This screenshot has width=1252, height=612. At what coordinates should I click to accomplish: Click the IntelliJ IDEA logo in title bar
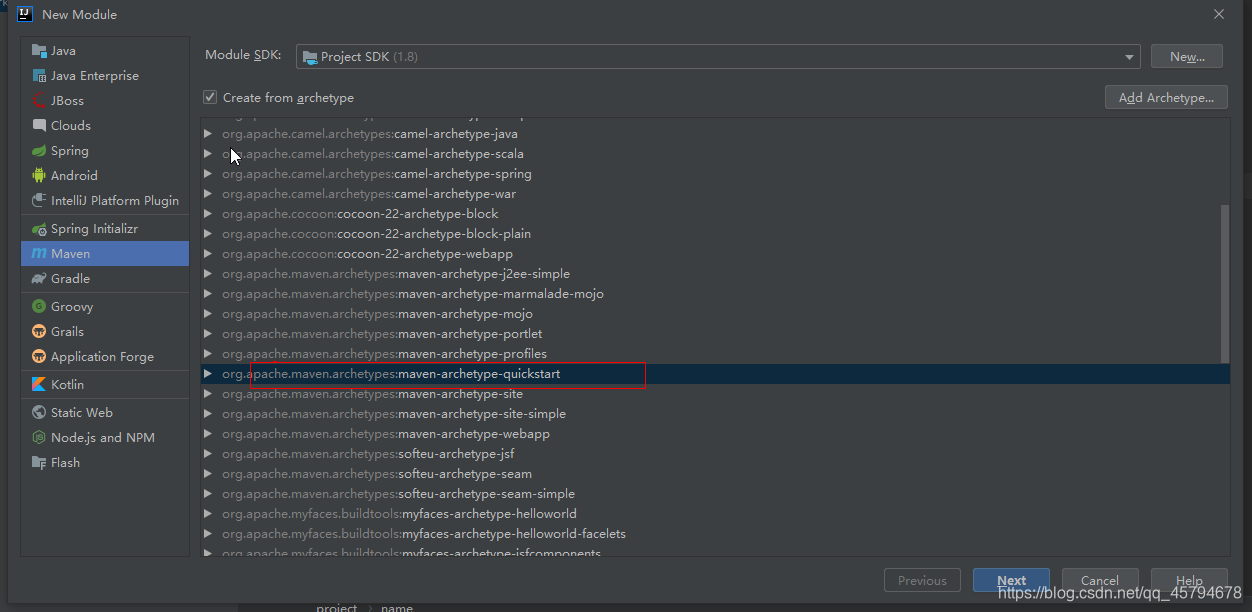click(x=25, y=14)
